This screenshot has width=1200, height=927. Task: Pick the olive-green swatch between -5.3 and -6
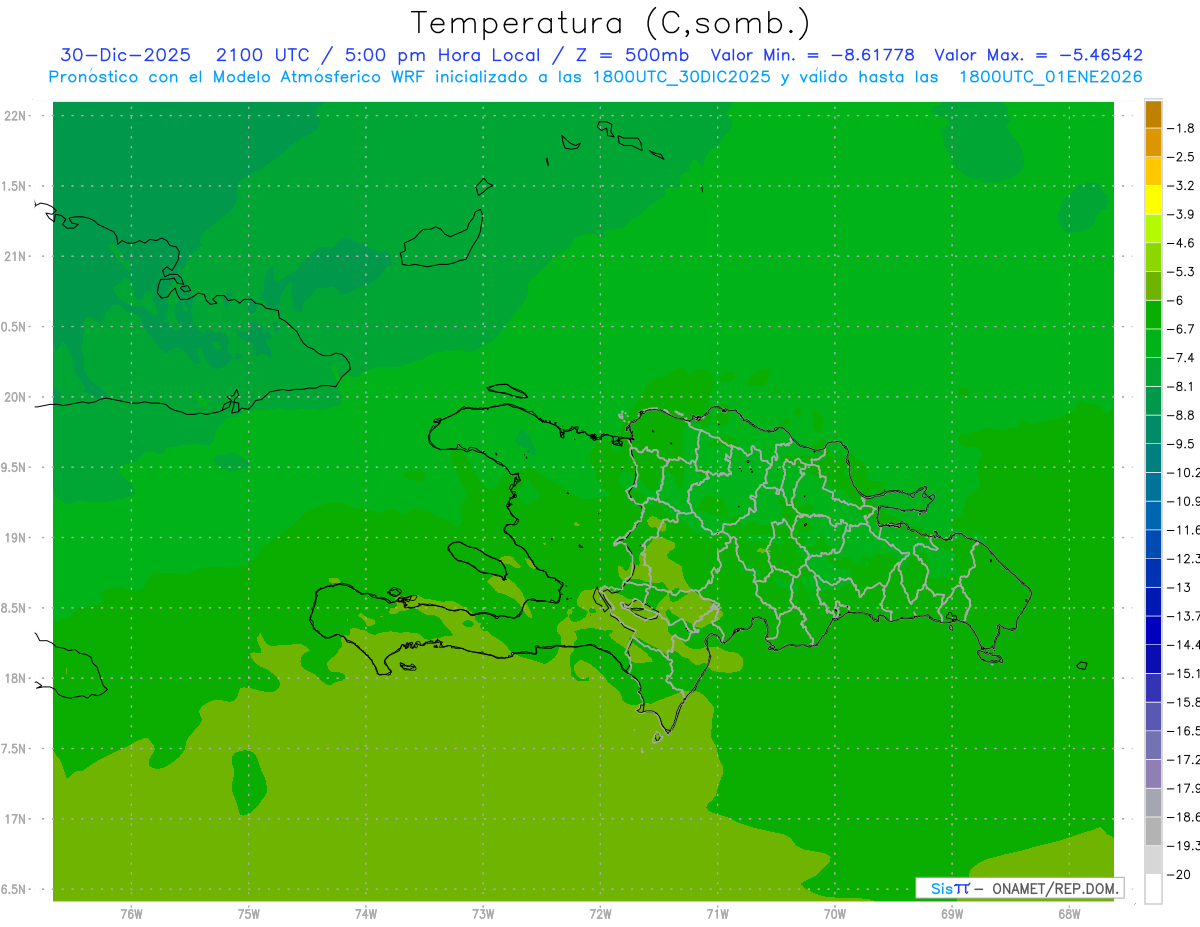[1153, 286]
